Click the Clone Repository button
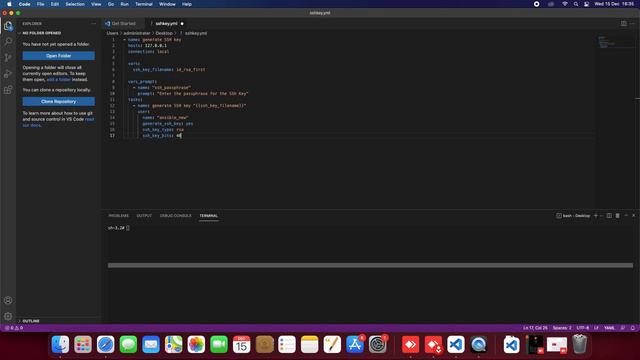Screen dimensions: 640x360 click(x=59, y=101)
